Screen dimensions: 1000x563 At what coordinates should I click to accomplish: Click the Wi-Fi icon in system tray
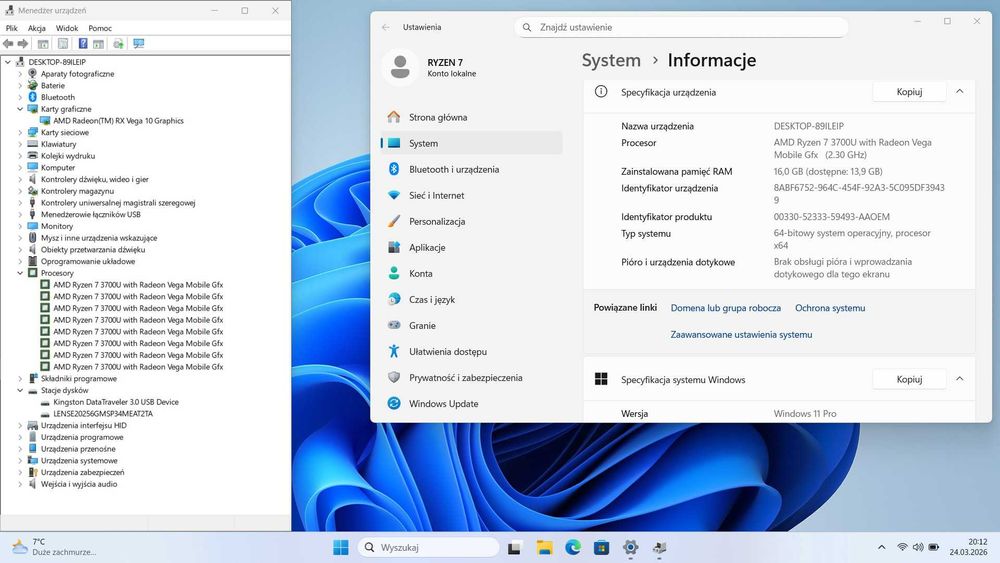pyautogui.click(x=902, y=547)
